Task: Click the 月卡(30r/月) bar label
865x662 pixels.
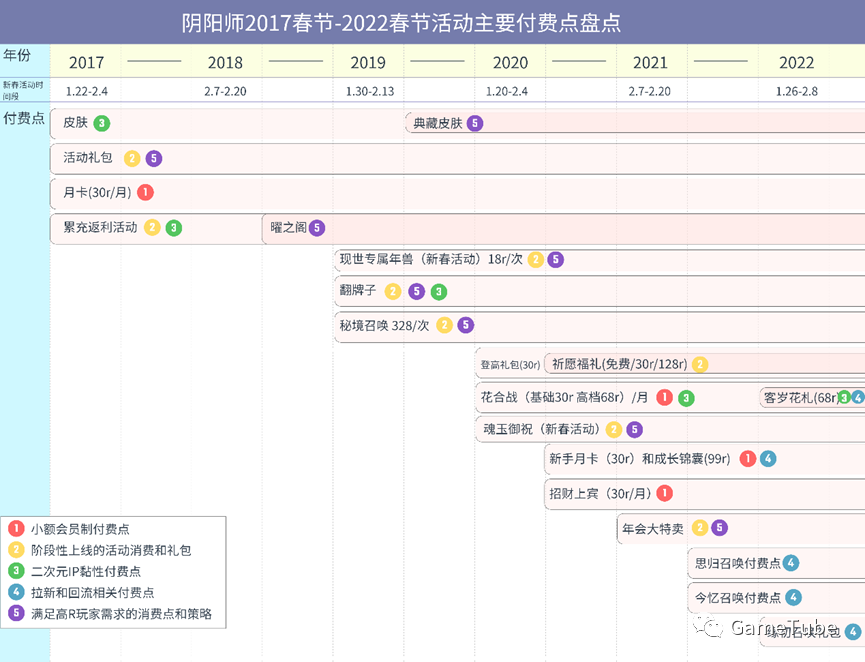Action: tap(97, 193)
